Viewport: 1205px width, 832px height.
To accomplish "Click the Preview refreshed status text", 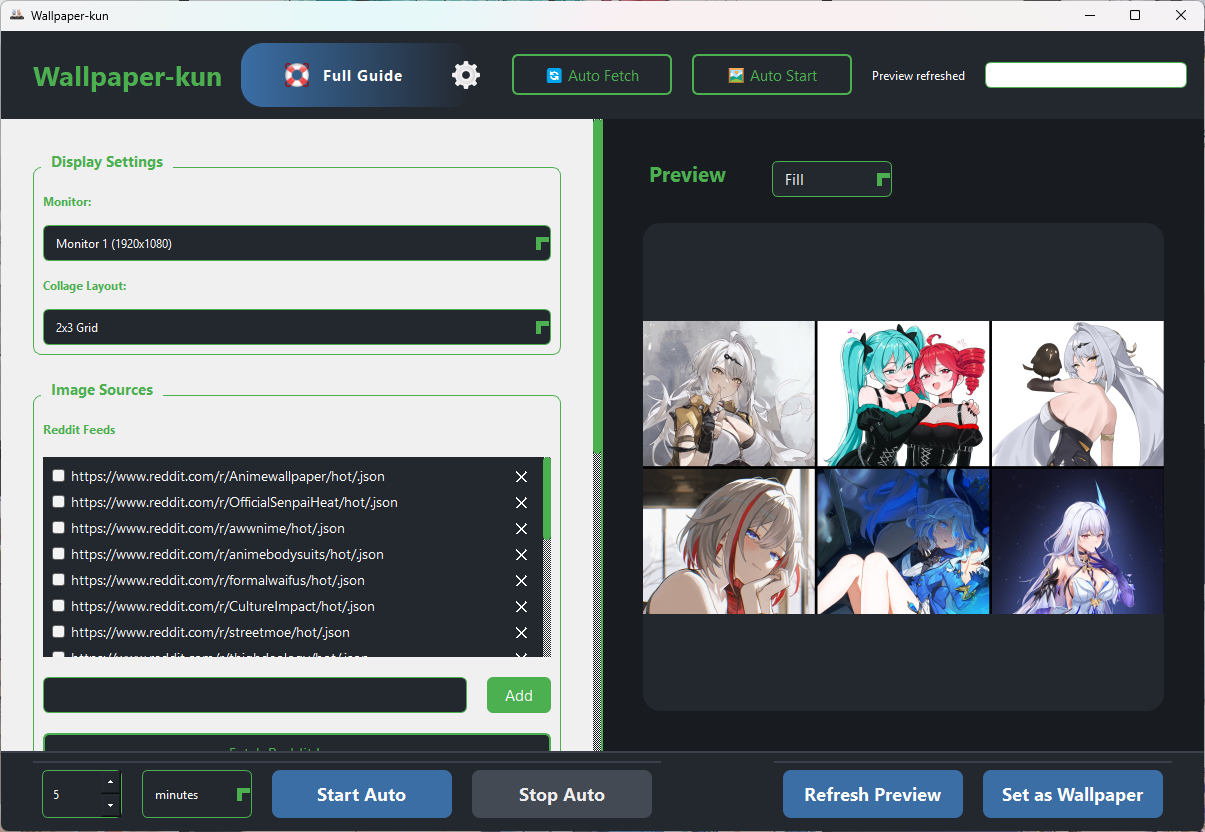I will [918, 76].
